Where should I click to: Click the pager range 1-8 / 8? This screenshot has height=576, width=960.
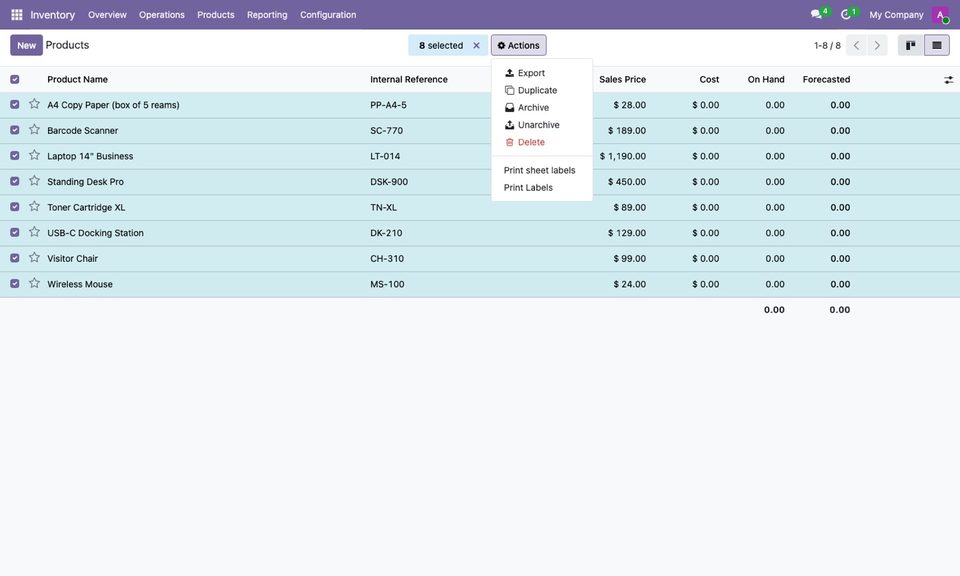tap(827, 45)
